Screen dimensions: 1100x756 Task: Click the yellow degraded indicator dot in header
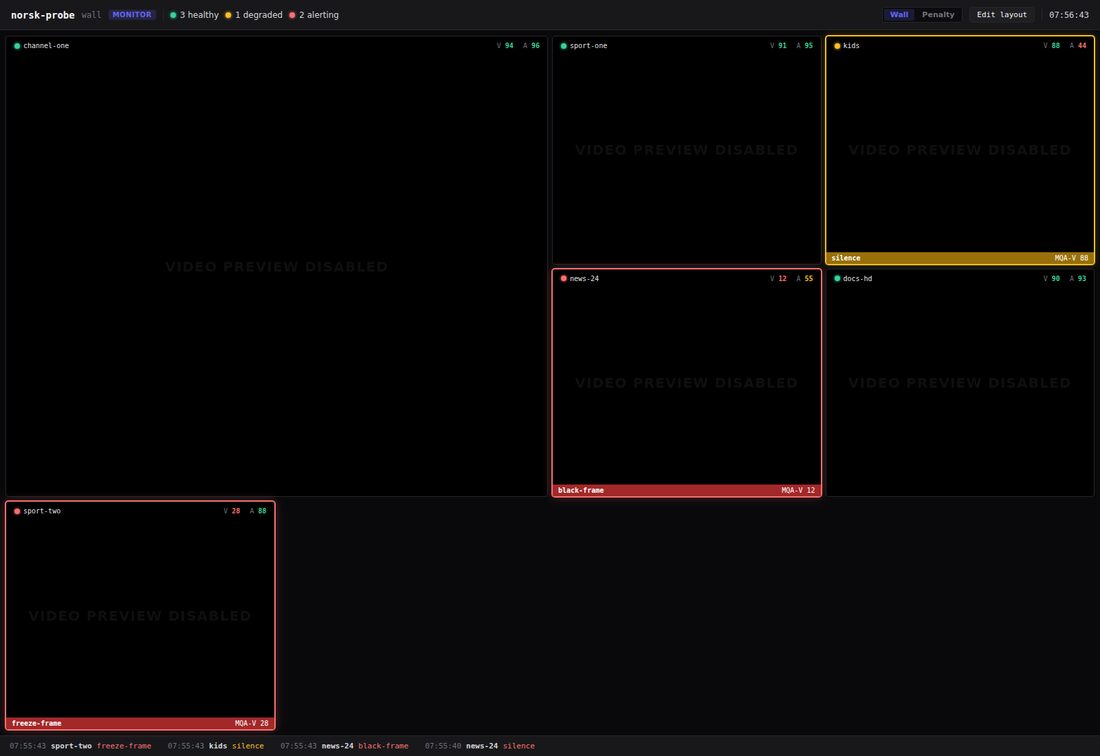(x=228, y=15)
